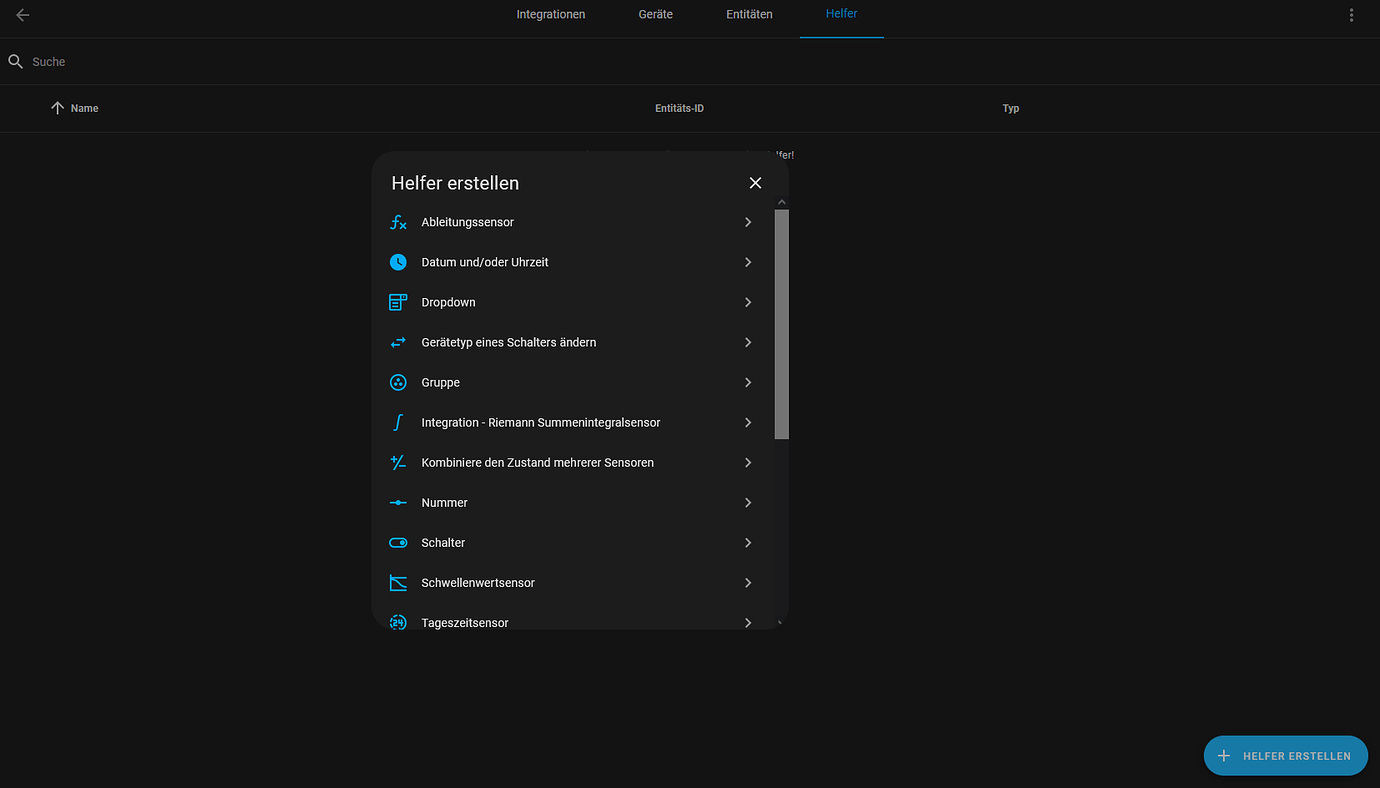Viewport: 1380px width, 788px height.
Task: Click the search magnifier icon
Action: [x=16, y=61]
